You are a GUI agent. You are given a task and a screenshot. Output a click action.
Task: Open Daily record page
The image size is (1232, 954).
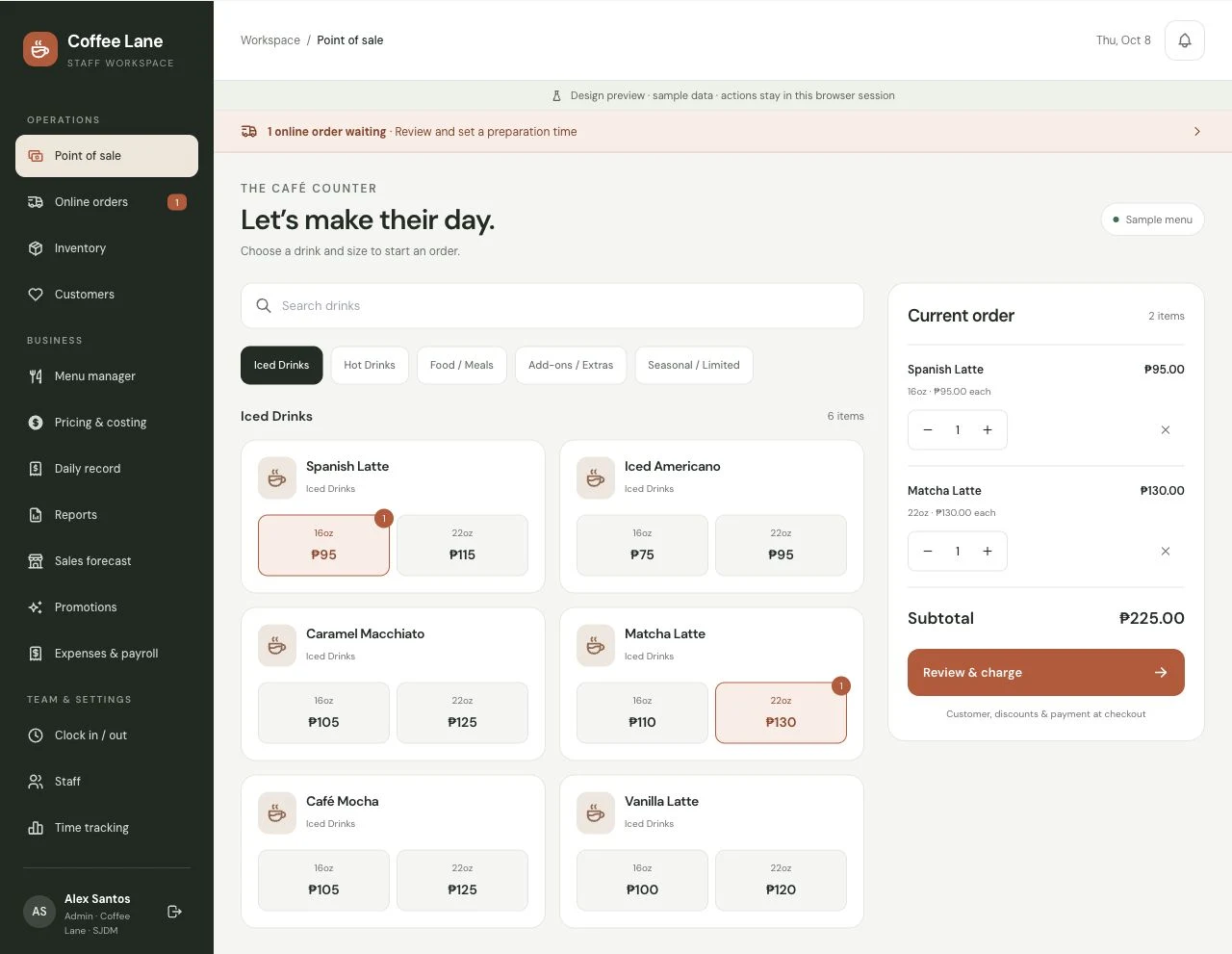pyautogui.click(x=107, y=469)
